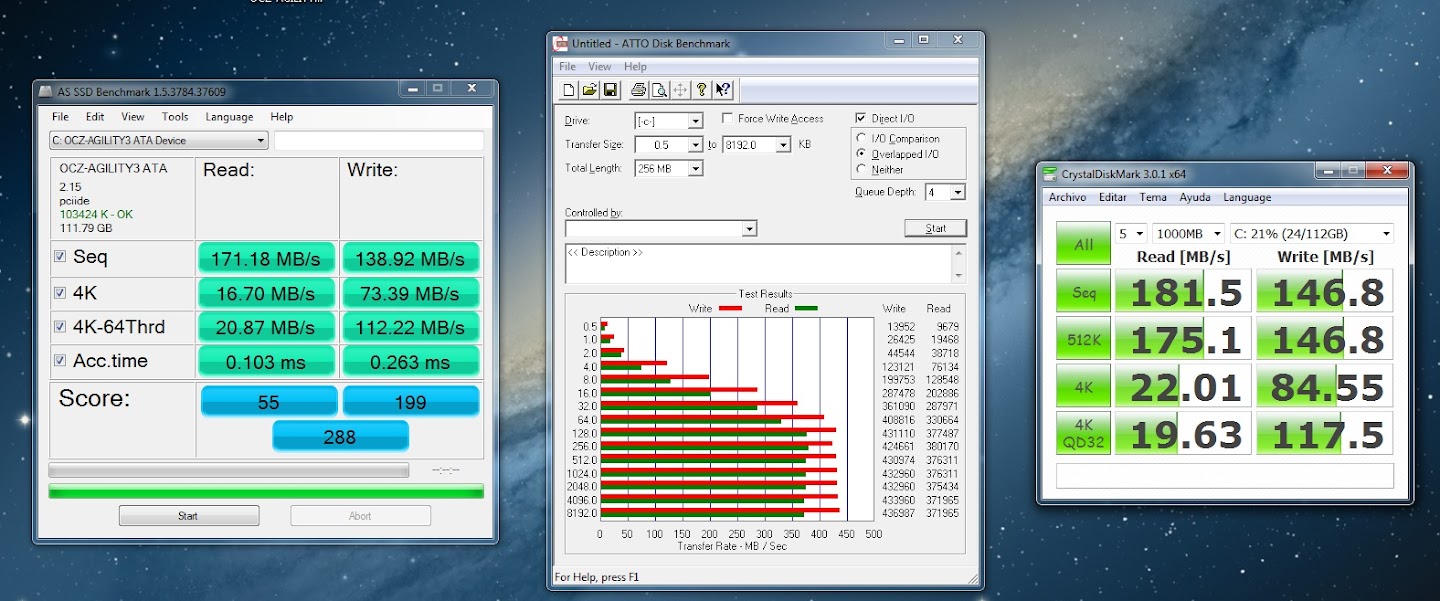Click the green progress bar in AS SSD
The width and height of the screenshot is (1440, 601).
266,491
